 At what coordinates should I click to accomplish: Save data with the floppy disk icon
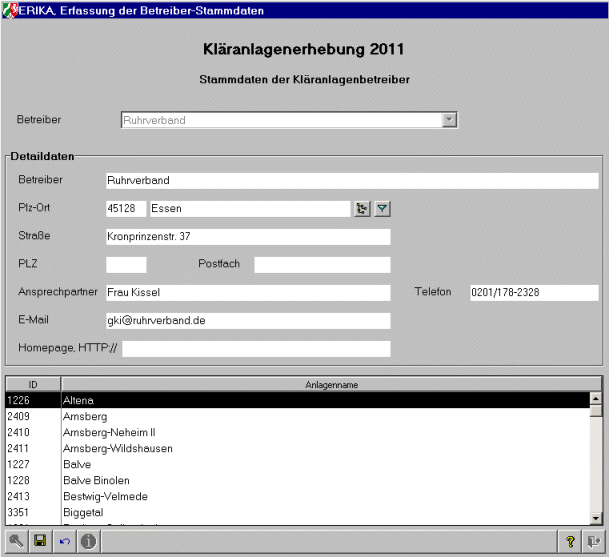click(40, 541)
